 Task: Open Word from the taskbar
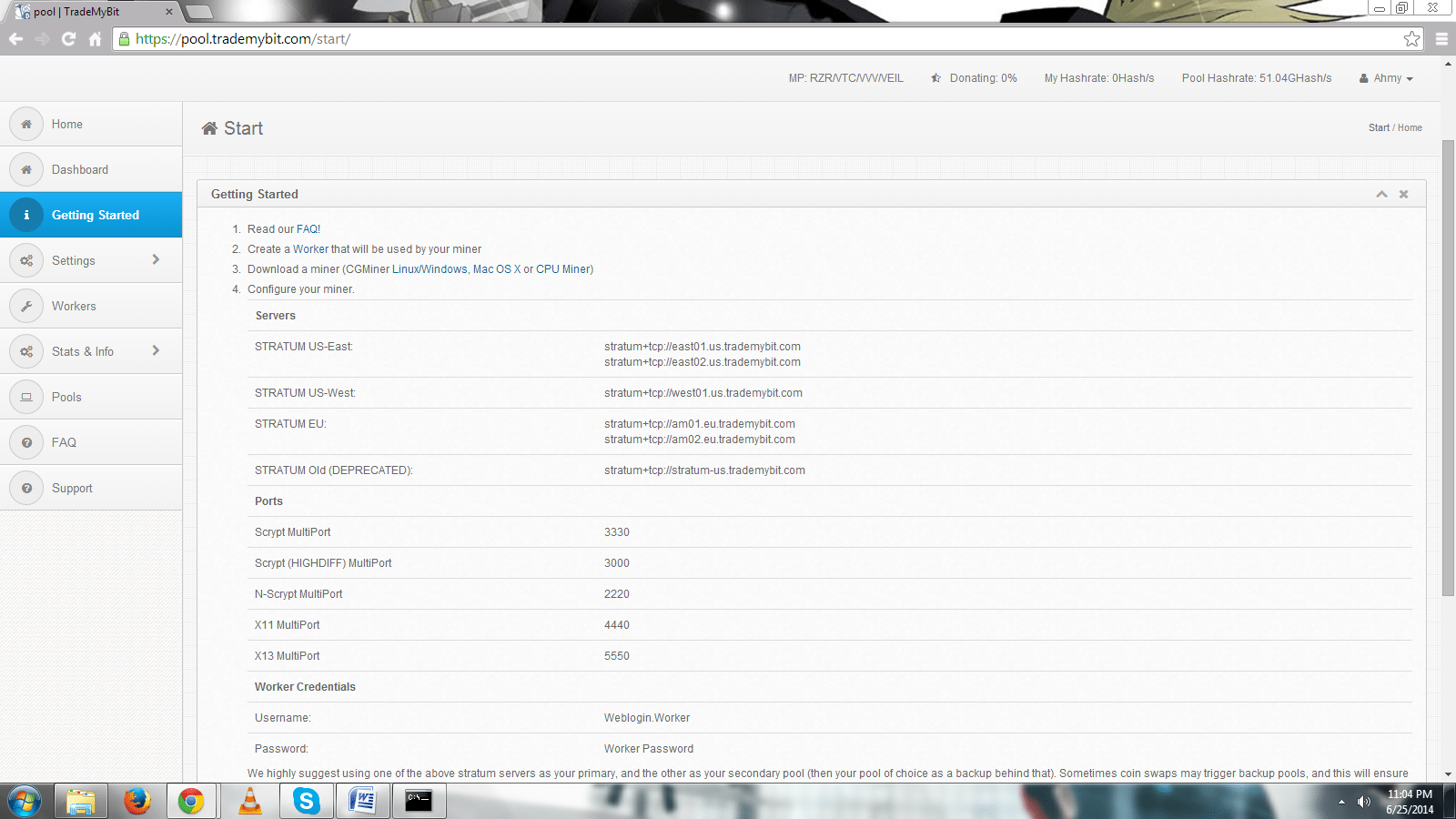pos(363,802)
